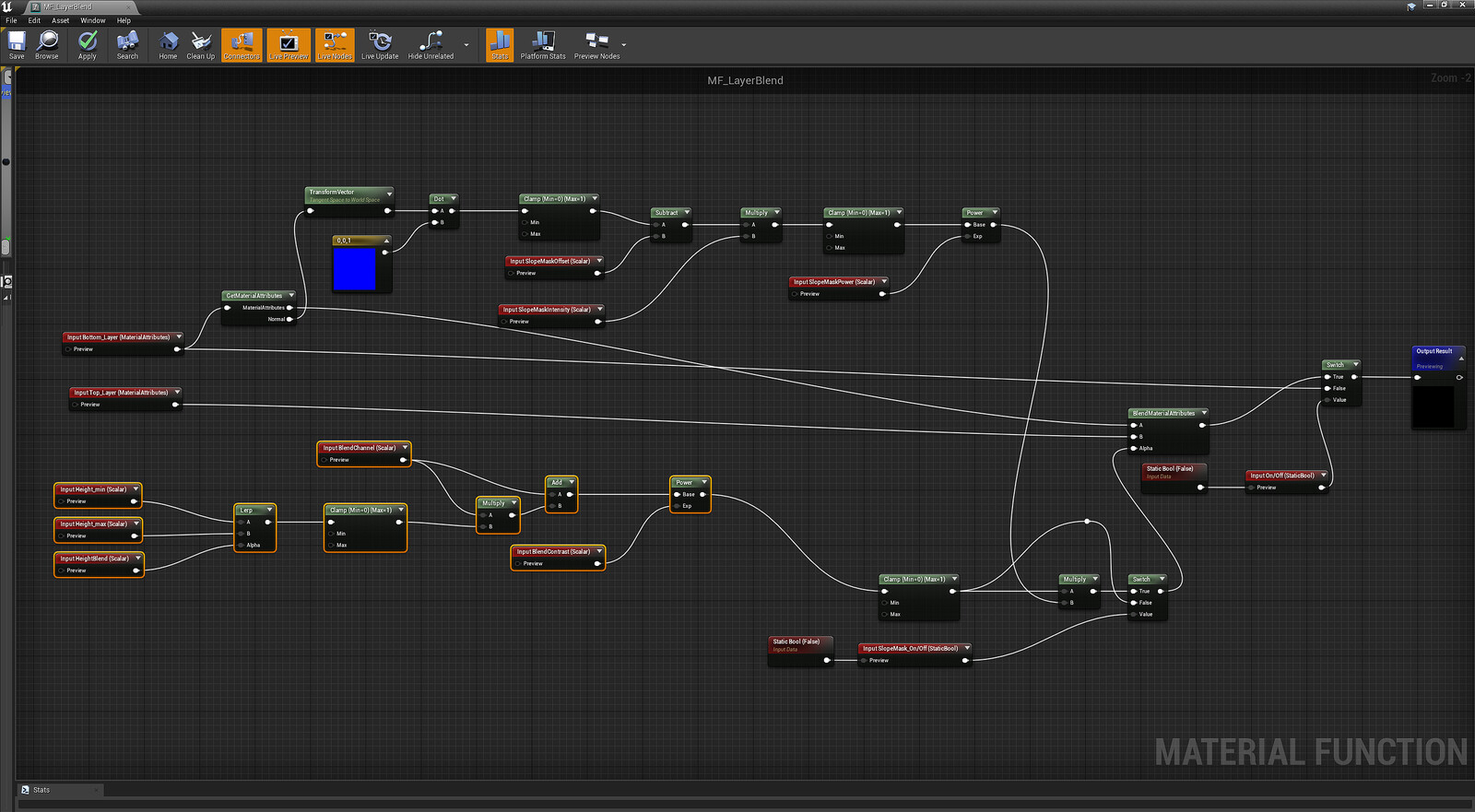Screen dimensions: 1475x812
Task: Click the Exp input pin on the slope mask Power node
Action: 967,236
